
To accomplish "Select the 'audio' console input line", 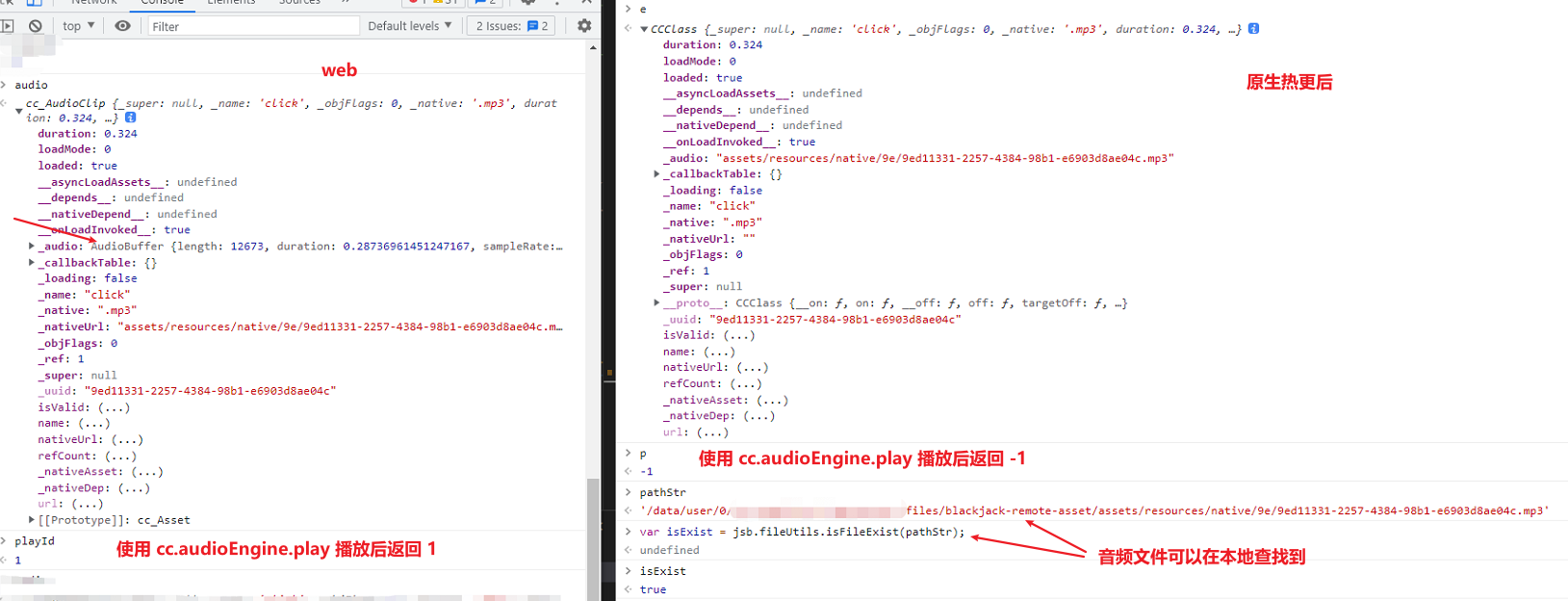I will (x=31, y=85).
